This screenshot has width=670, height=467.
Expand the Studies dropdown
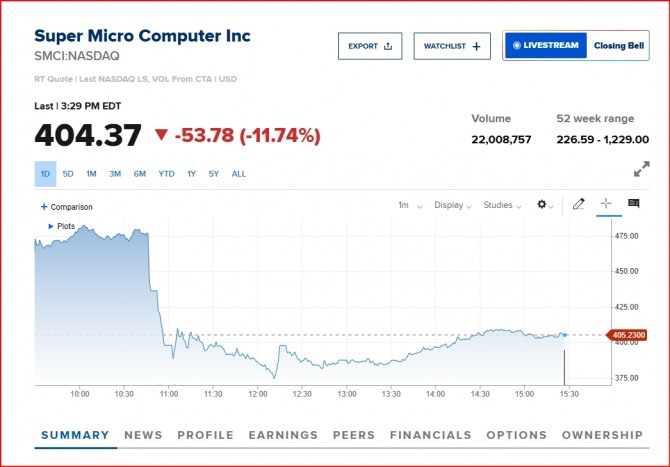point(503,205)
